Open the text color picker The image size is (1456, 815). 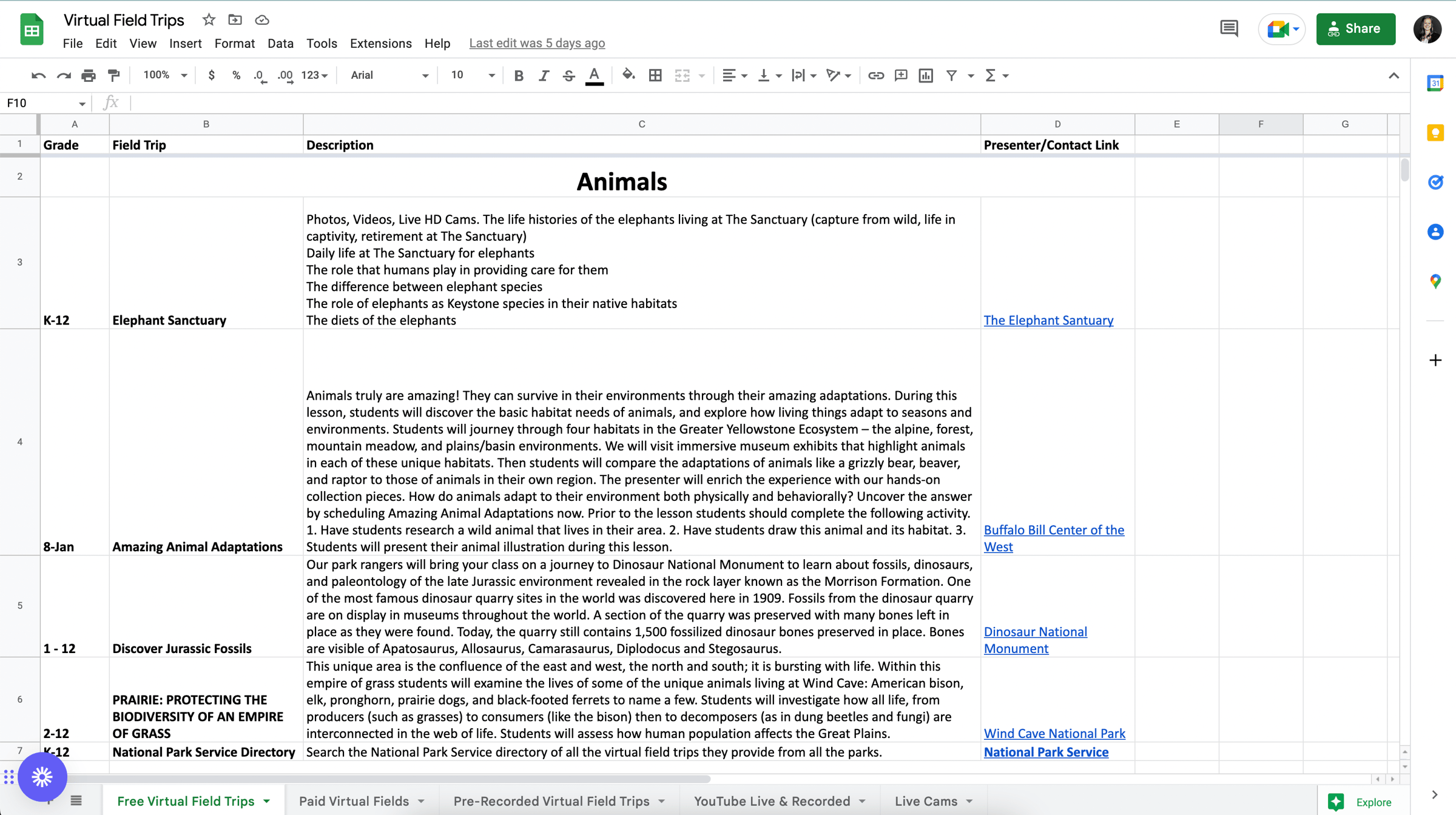click(x=595, y=76)
